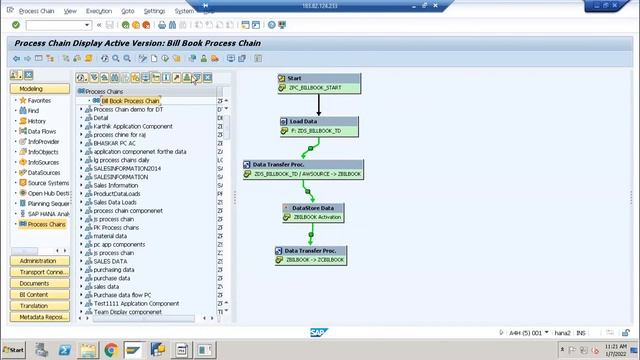This screenshot has height=360, width=640.
Task: Close the Modeling navigation pane X icon
Action: pos(28,75)
